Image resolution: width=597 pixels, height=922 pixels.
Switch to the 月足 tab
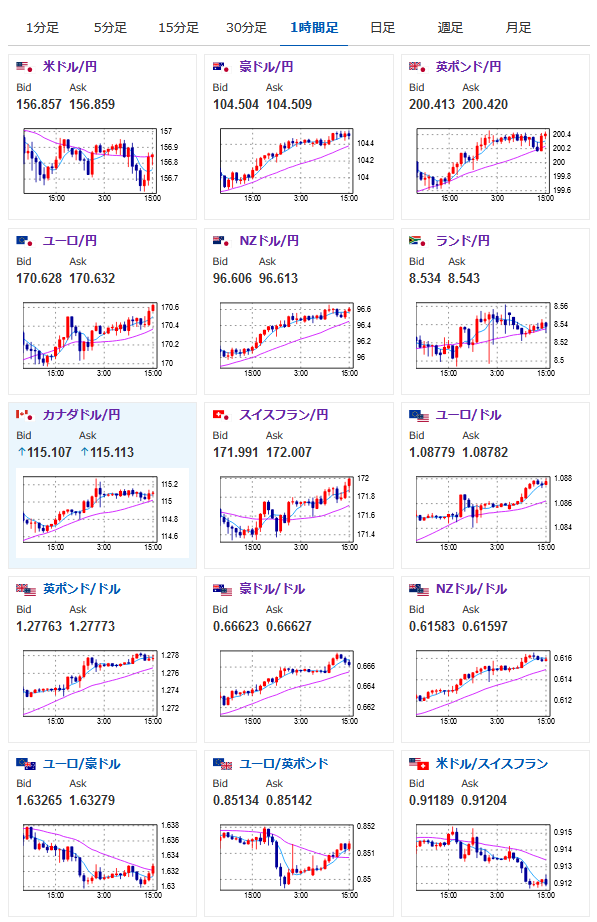(518, 28)
